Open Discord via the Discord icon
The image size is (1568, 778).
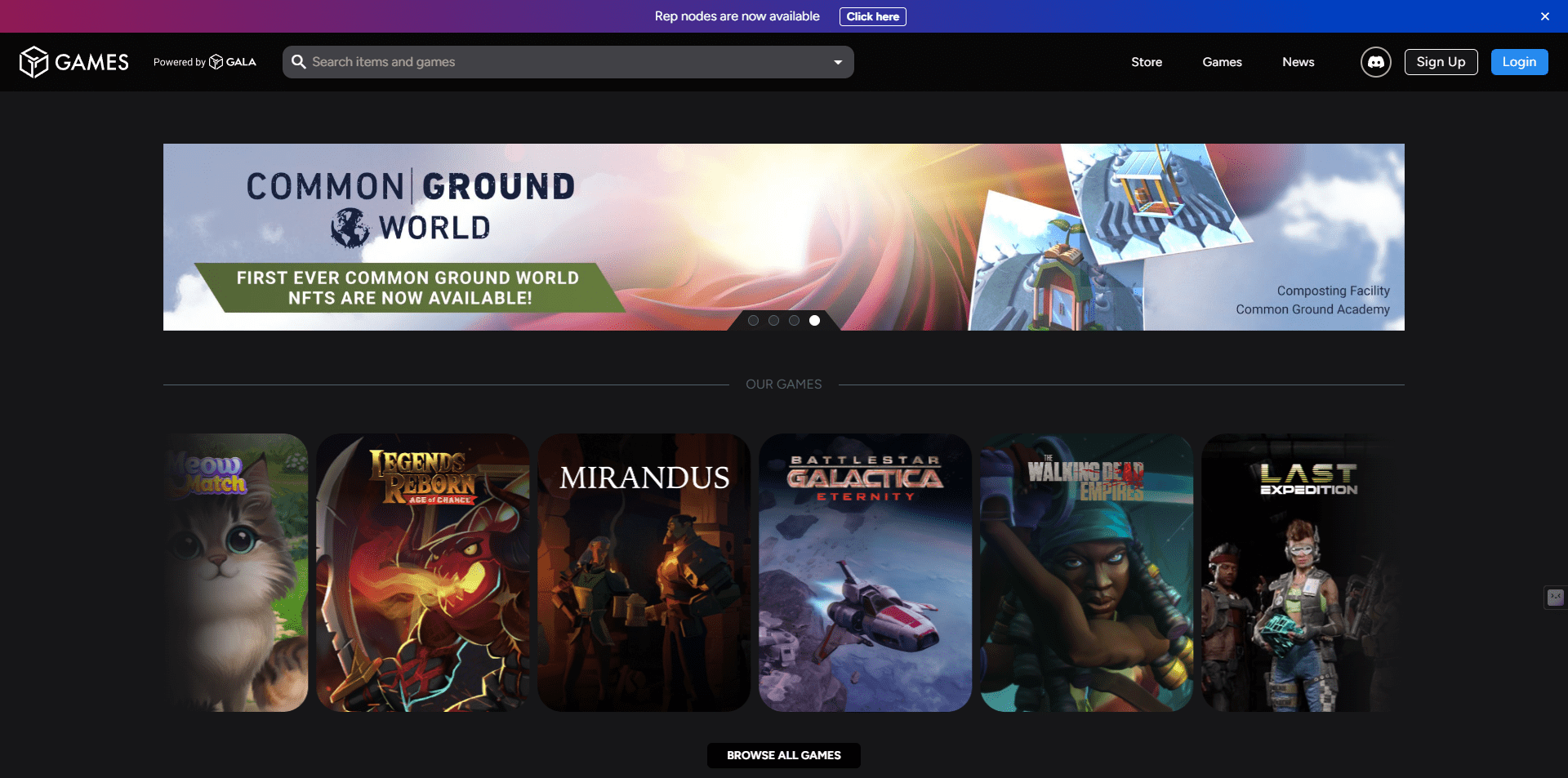[1375, 61]
